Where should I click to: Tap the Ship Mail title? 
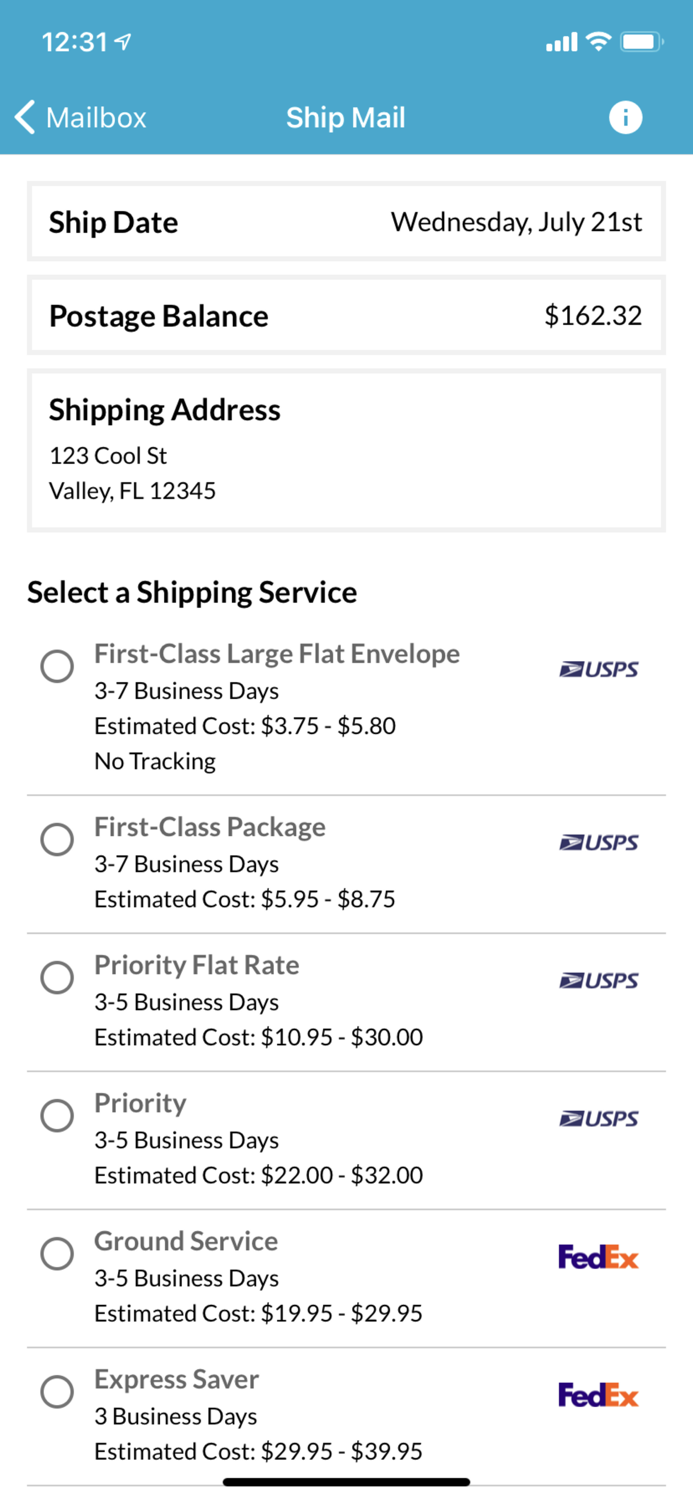pyautogui.click(x=346, y=117)
